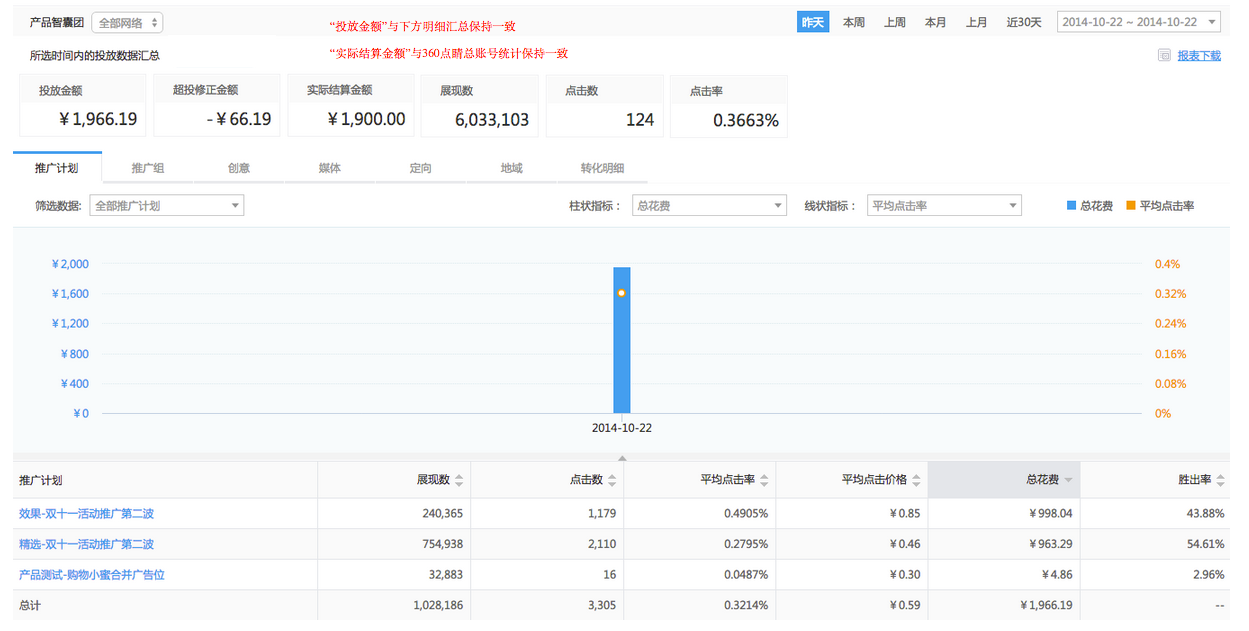
Task: Collapse chart using the small triangle handle
Action: point(622,458)
